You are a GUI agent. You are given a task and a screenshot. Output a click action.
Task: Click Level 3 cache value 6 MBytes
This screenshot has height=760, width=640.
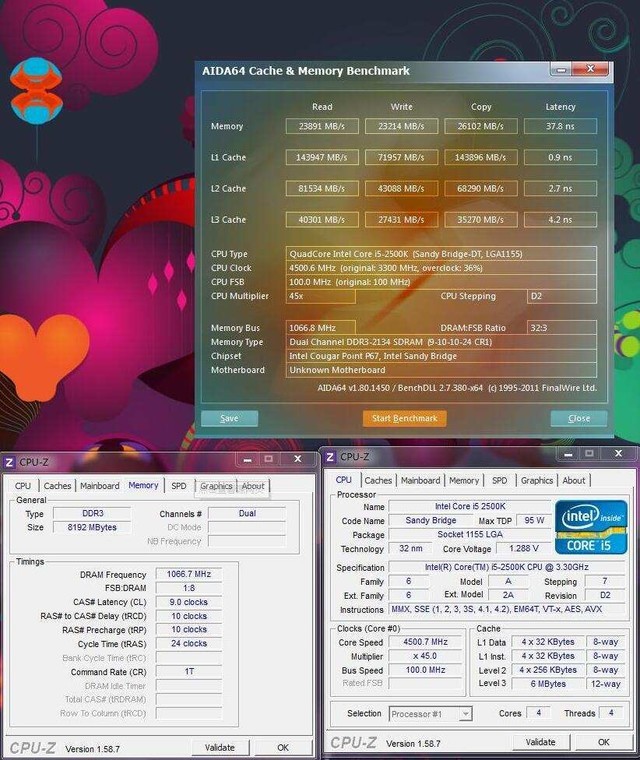coord(548,684)
